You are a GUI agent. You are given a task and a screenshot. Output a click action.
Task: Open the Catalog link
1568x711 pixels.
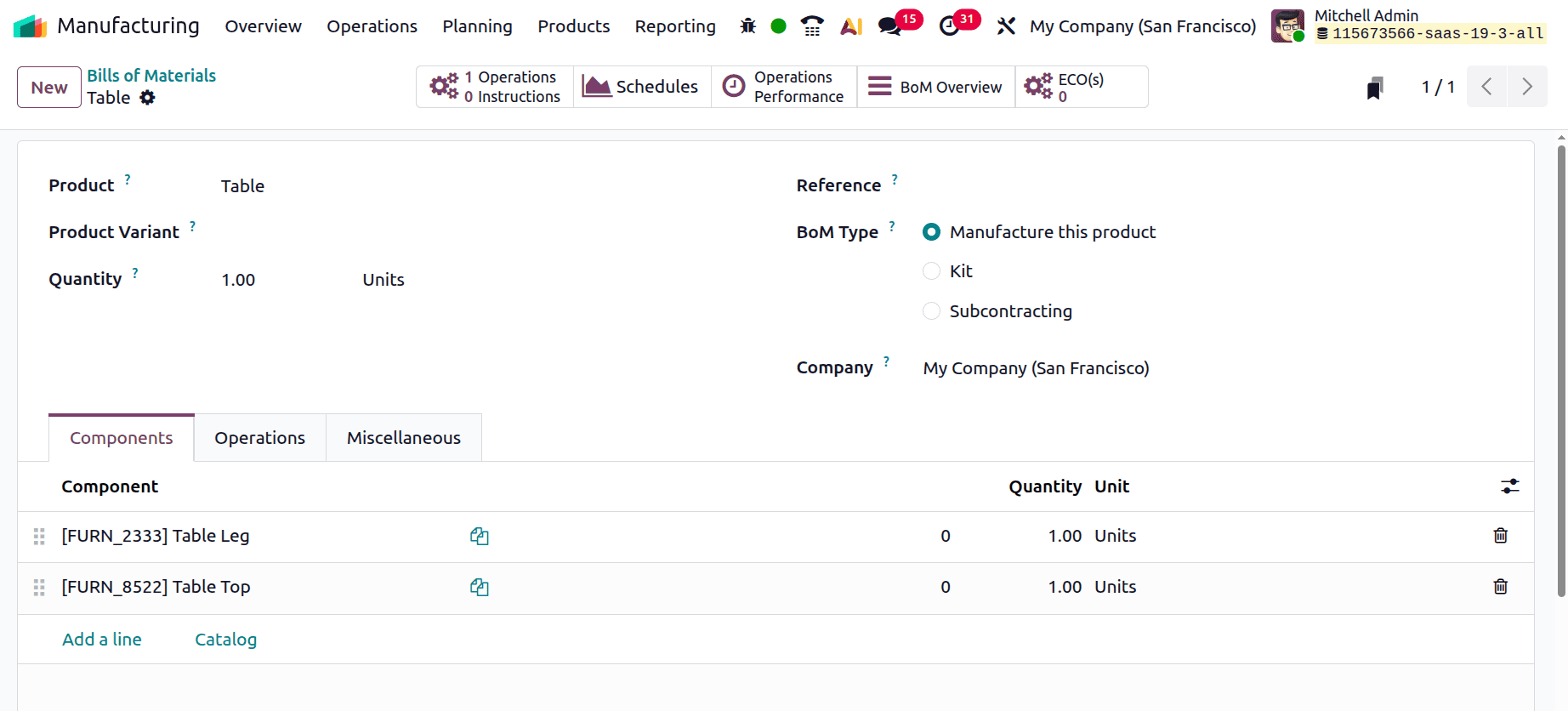pos(225,640)
